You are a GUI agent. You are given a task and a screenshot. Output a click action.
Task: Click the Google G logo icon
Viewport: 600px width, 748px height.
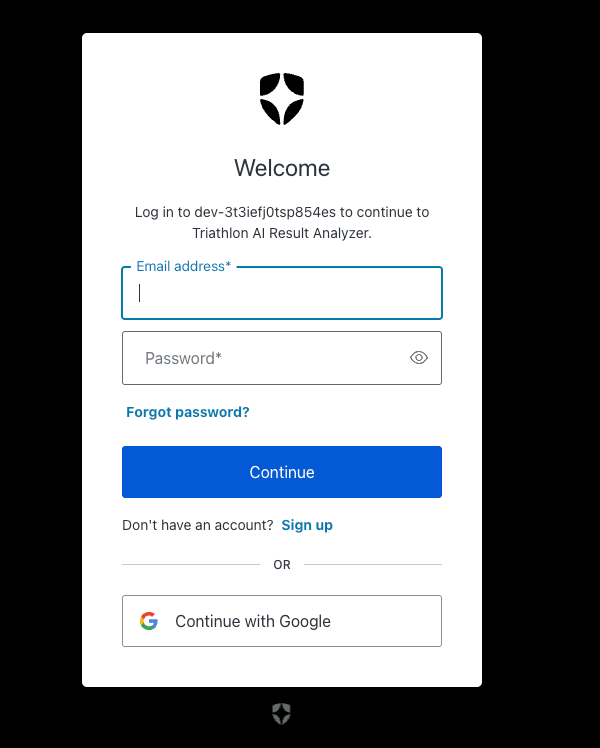pyautogui.click(x=149, y=621)
